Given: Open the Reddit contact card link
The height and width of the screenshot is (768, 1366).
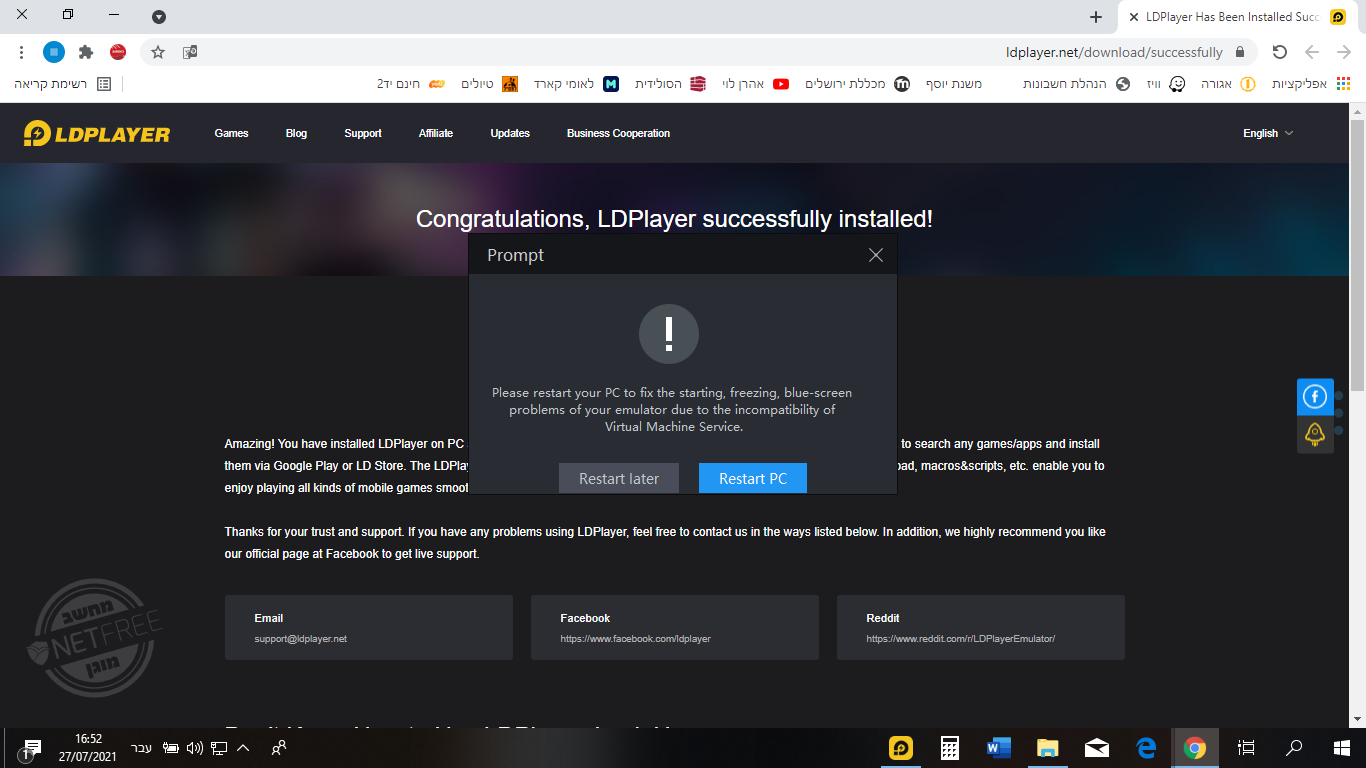Looking at the screenshot, I should tap(981, 628).
